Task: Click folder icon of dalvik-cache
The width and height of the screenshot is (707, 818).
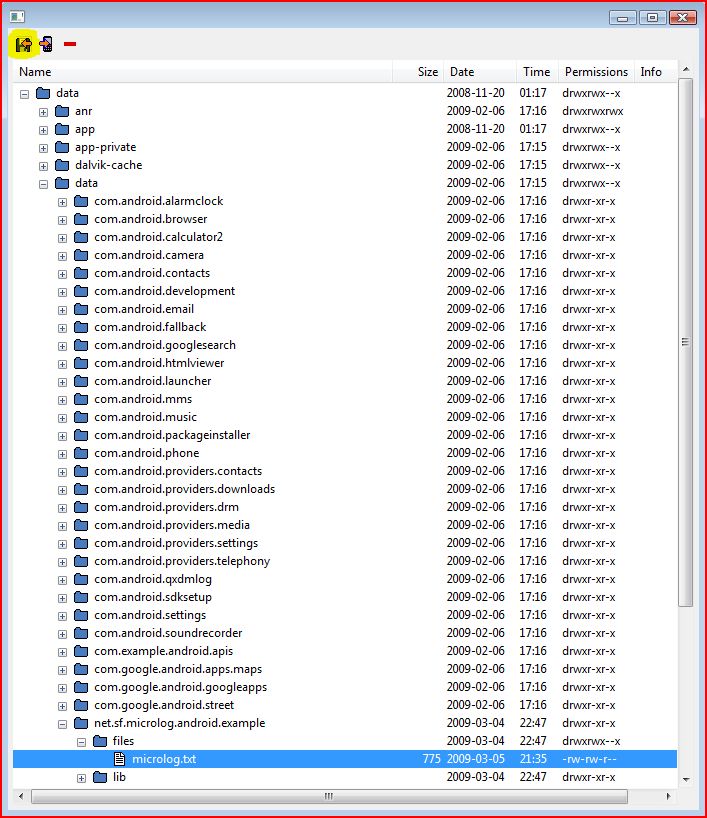Action: 62,165
